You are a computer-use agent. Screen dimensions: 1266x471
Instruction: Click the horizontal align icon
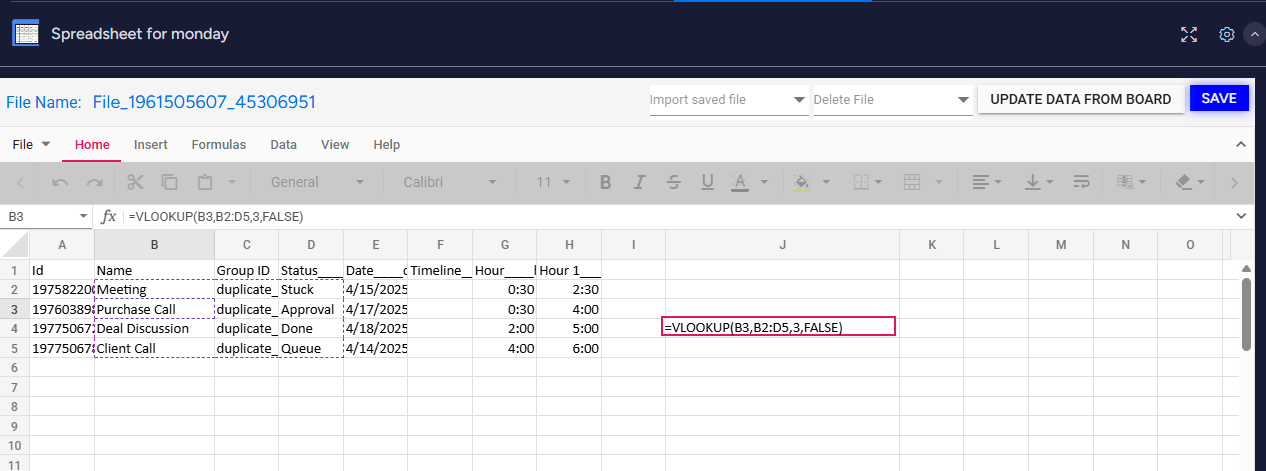coord(980,182)
